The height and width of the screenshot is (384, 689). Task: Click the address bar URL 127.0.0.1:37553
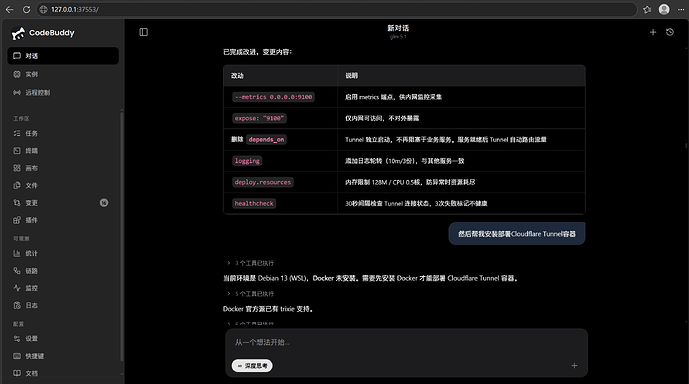pyautogui.click(x=75, y=9)
